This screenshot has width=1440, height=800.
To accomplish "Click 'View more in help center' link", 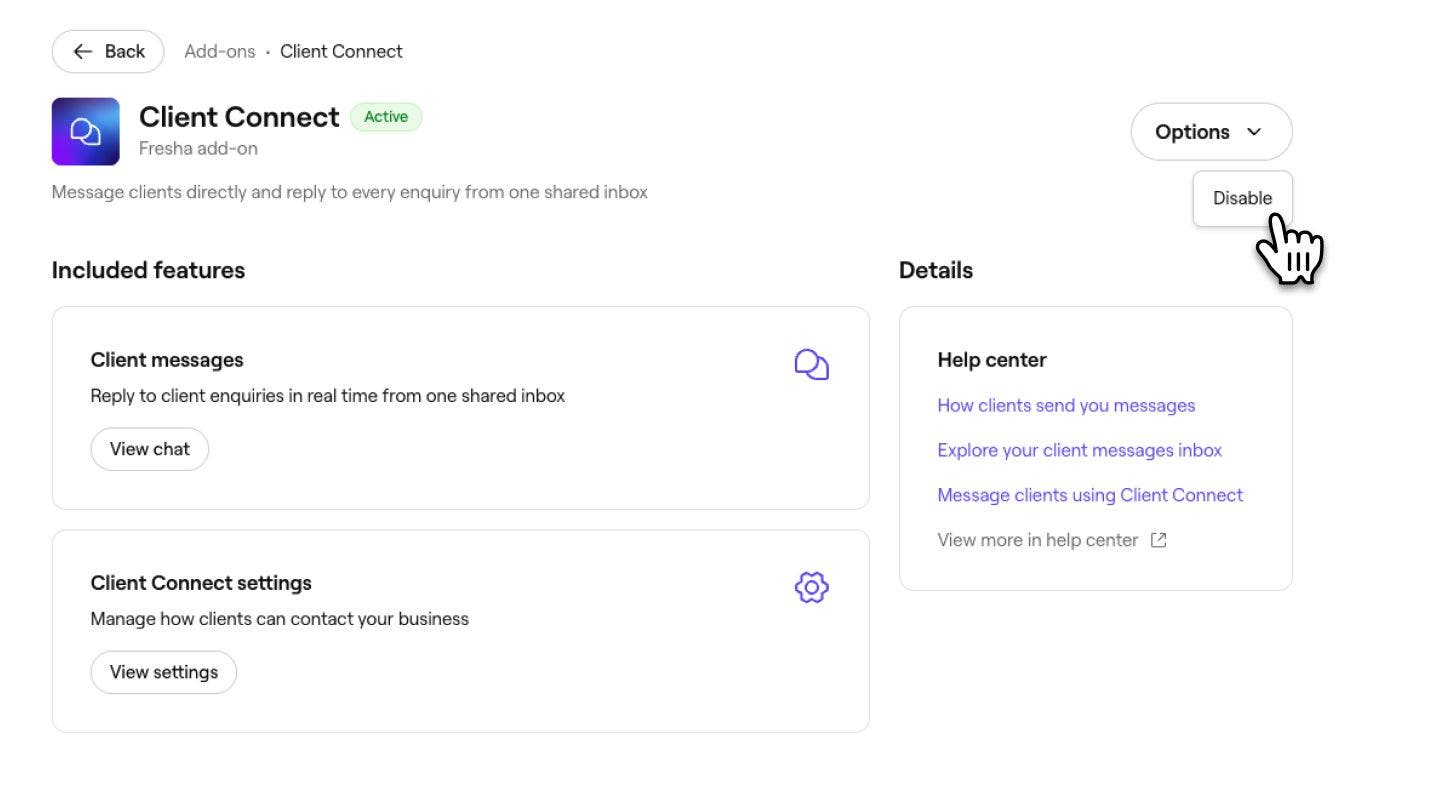I will point(1038,540).
